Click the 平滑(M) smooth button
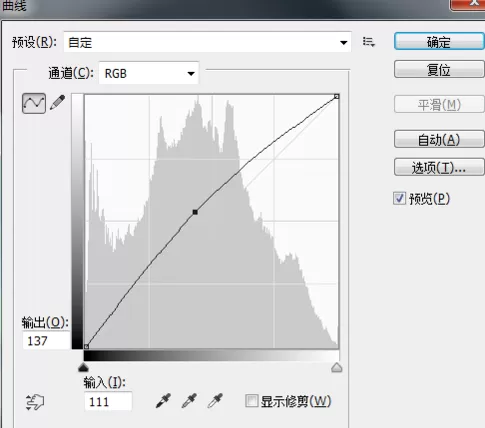The width and height of the screenshot is (485, 428). coord(439,105)
